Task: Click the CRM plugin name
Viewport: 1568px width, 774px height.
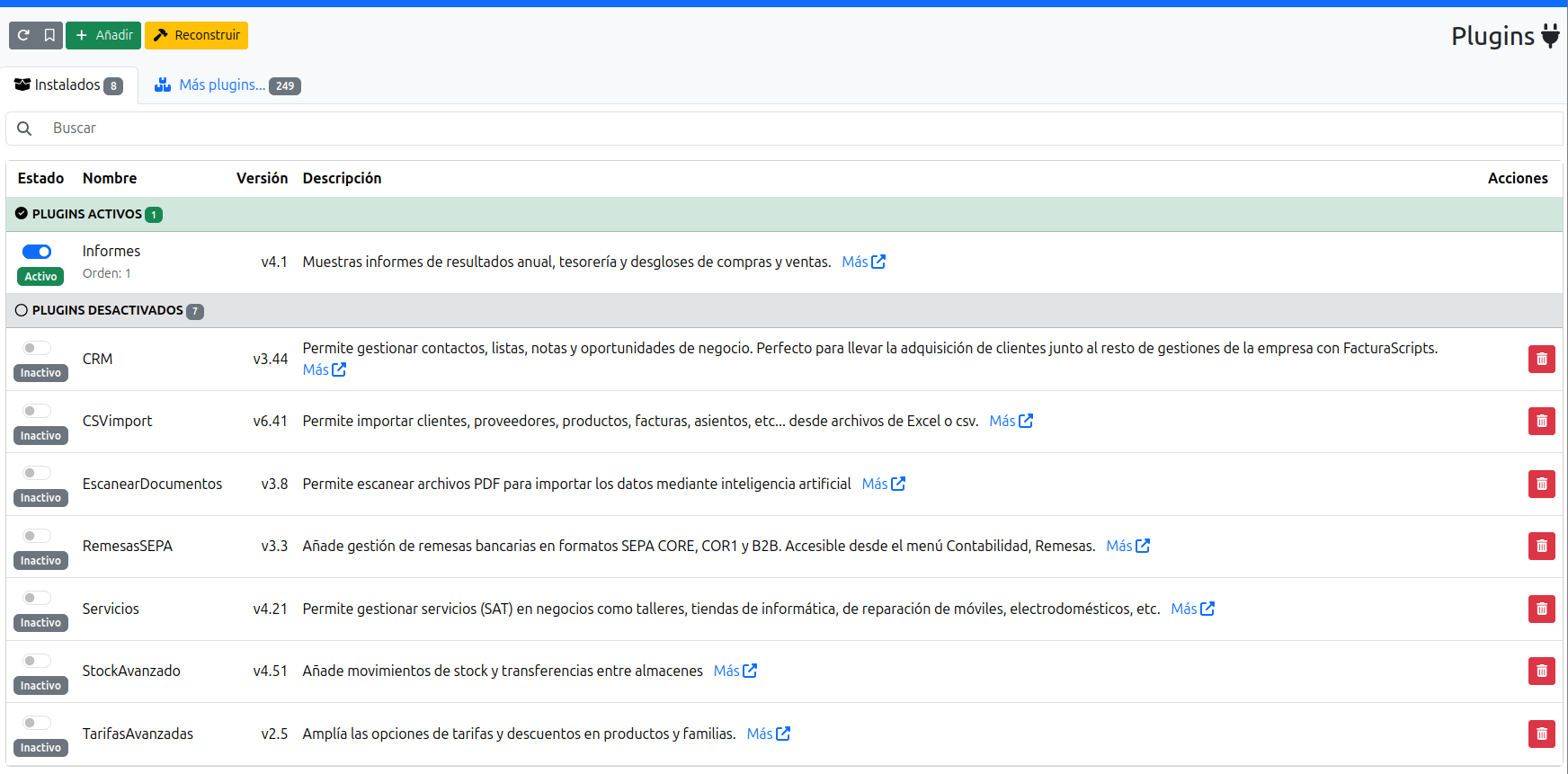Action: click(97, 359)
